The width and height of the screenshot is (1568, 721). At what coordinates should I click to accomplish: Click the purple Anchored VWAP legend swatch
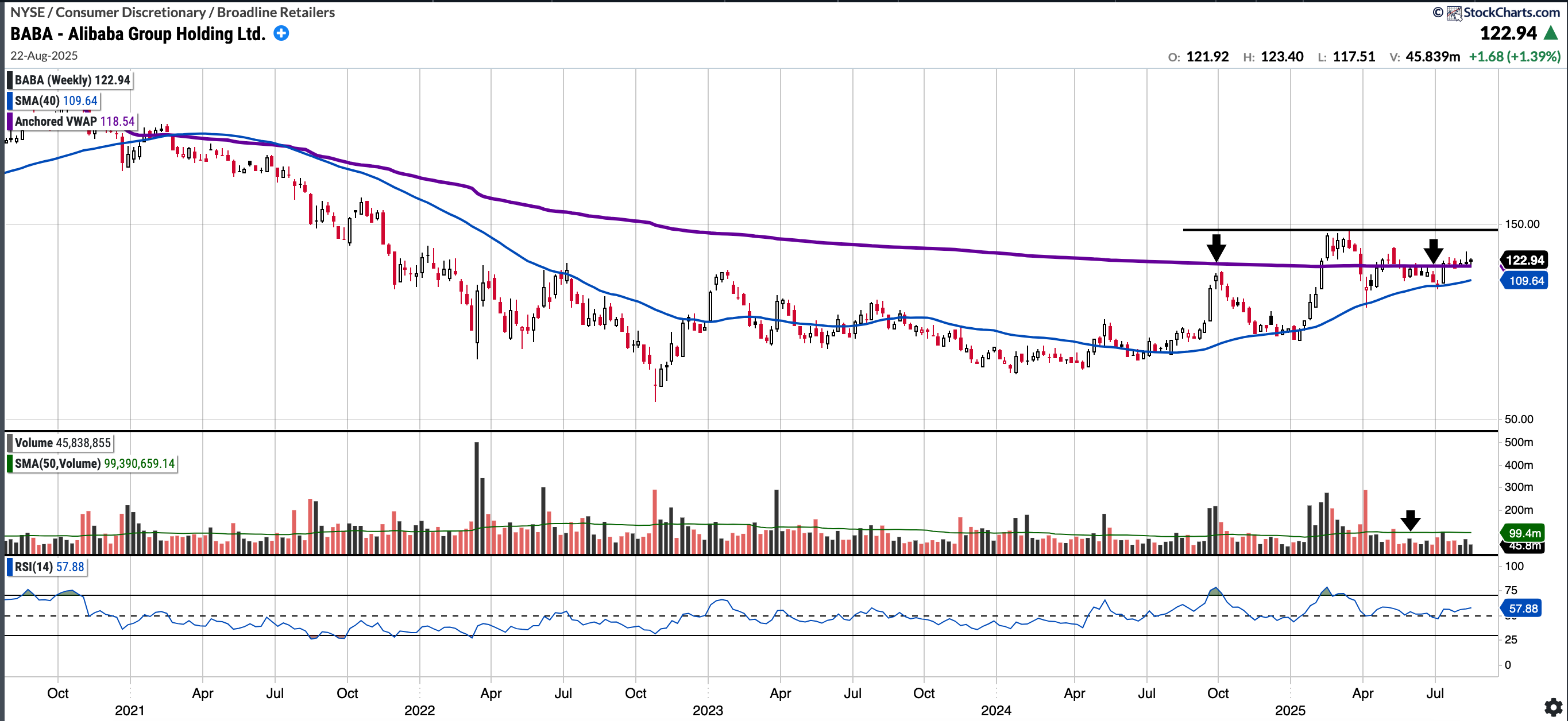click(x=10, y=121)
